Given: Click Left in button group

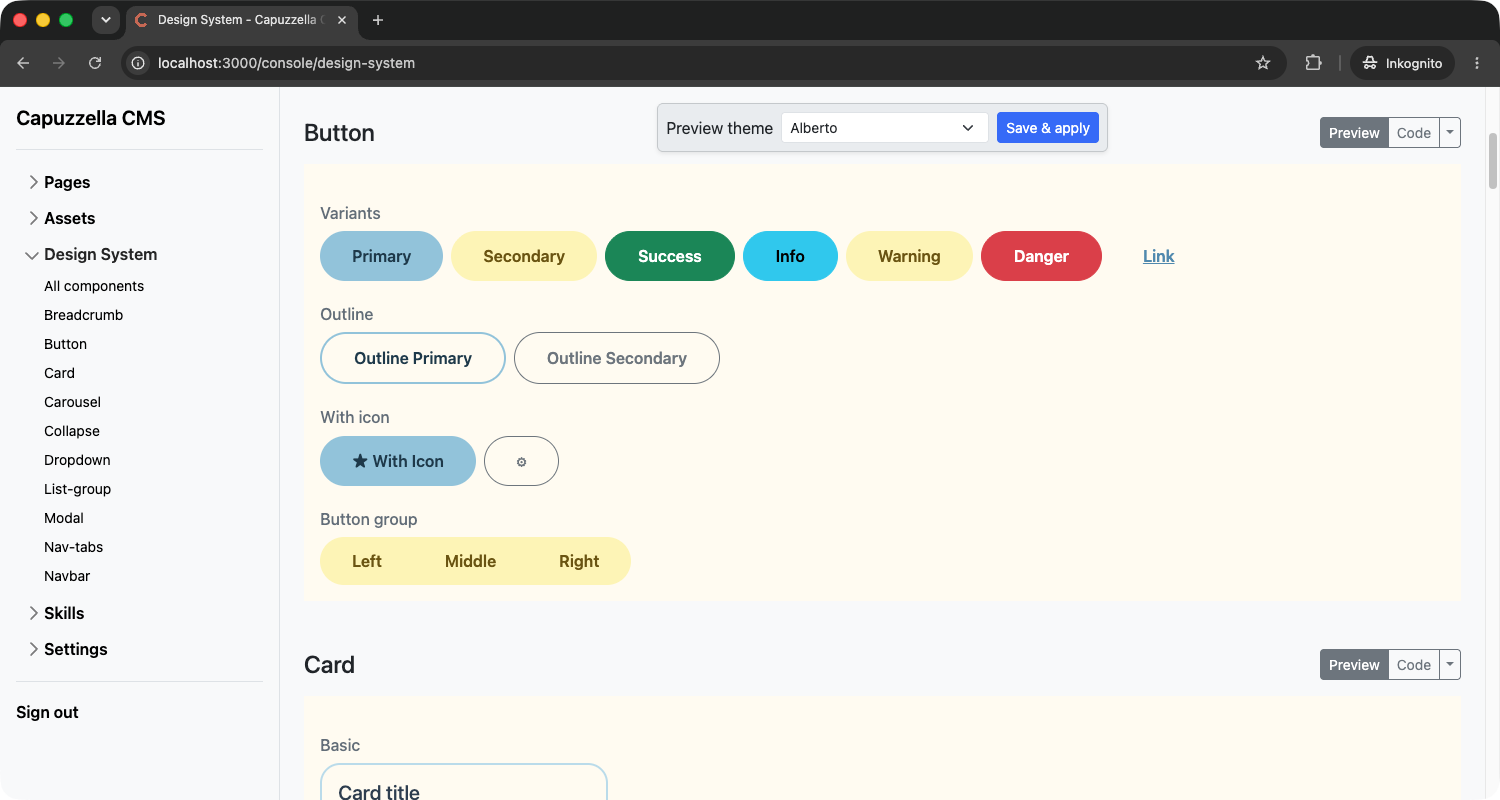Looking at the screenshot, I should click(x=367, y=561).
